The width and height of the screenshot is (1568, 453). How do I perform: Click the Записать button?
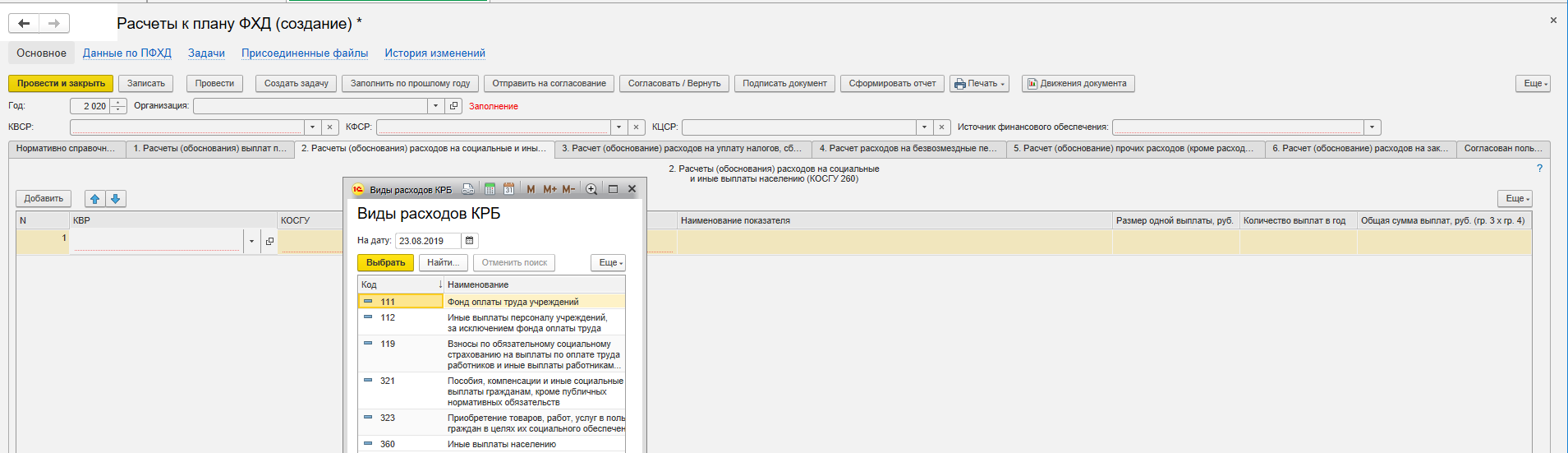click(146, 83)
